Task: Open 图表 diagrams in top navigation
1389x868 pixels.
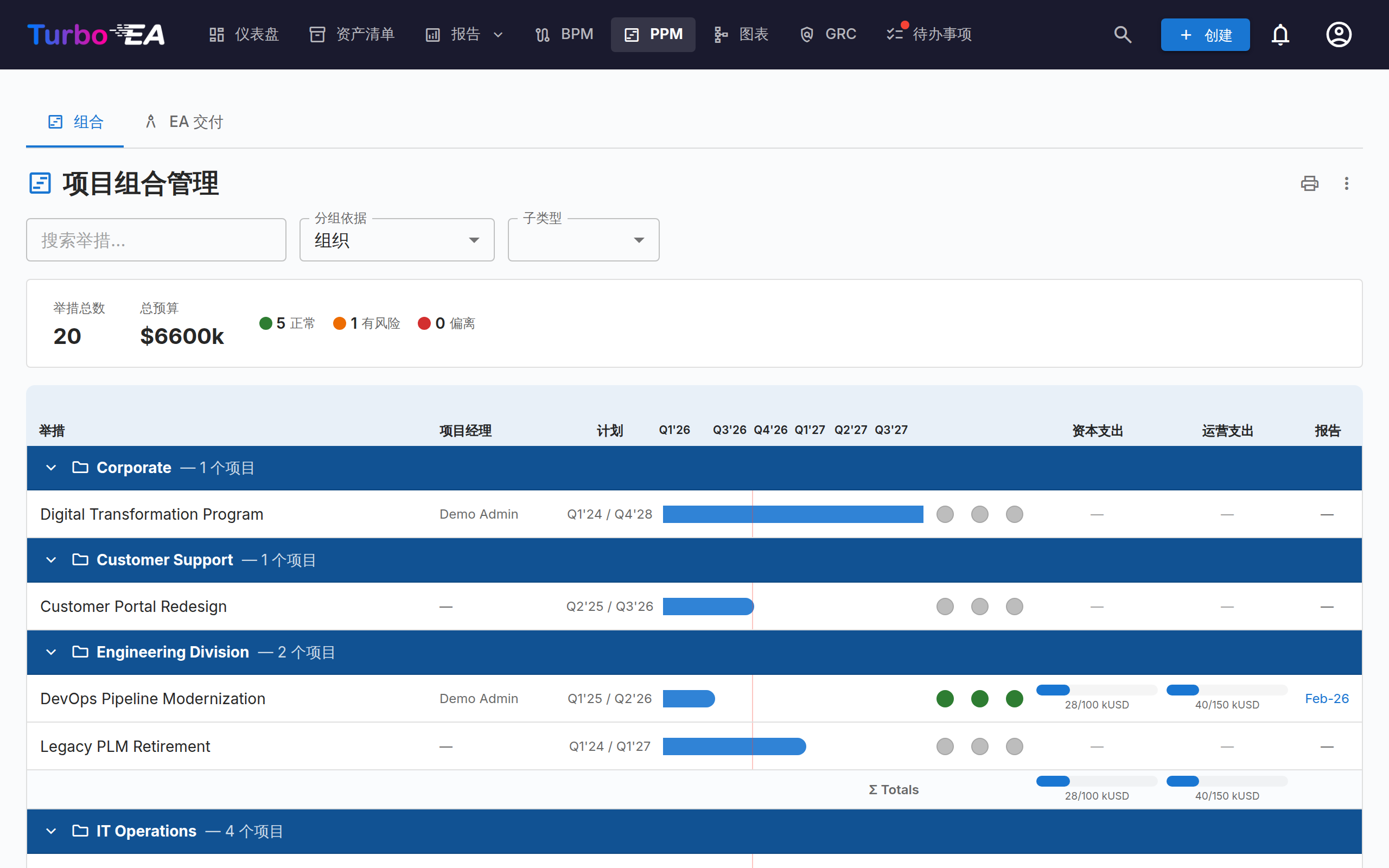Action: pyautogui.click(x=741, y=34)
